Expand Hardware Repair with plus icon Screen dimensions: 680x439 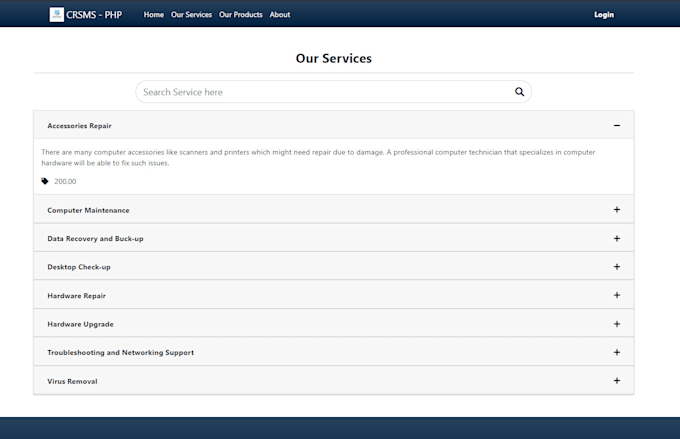pos(617,295)
